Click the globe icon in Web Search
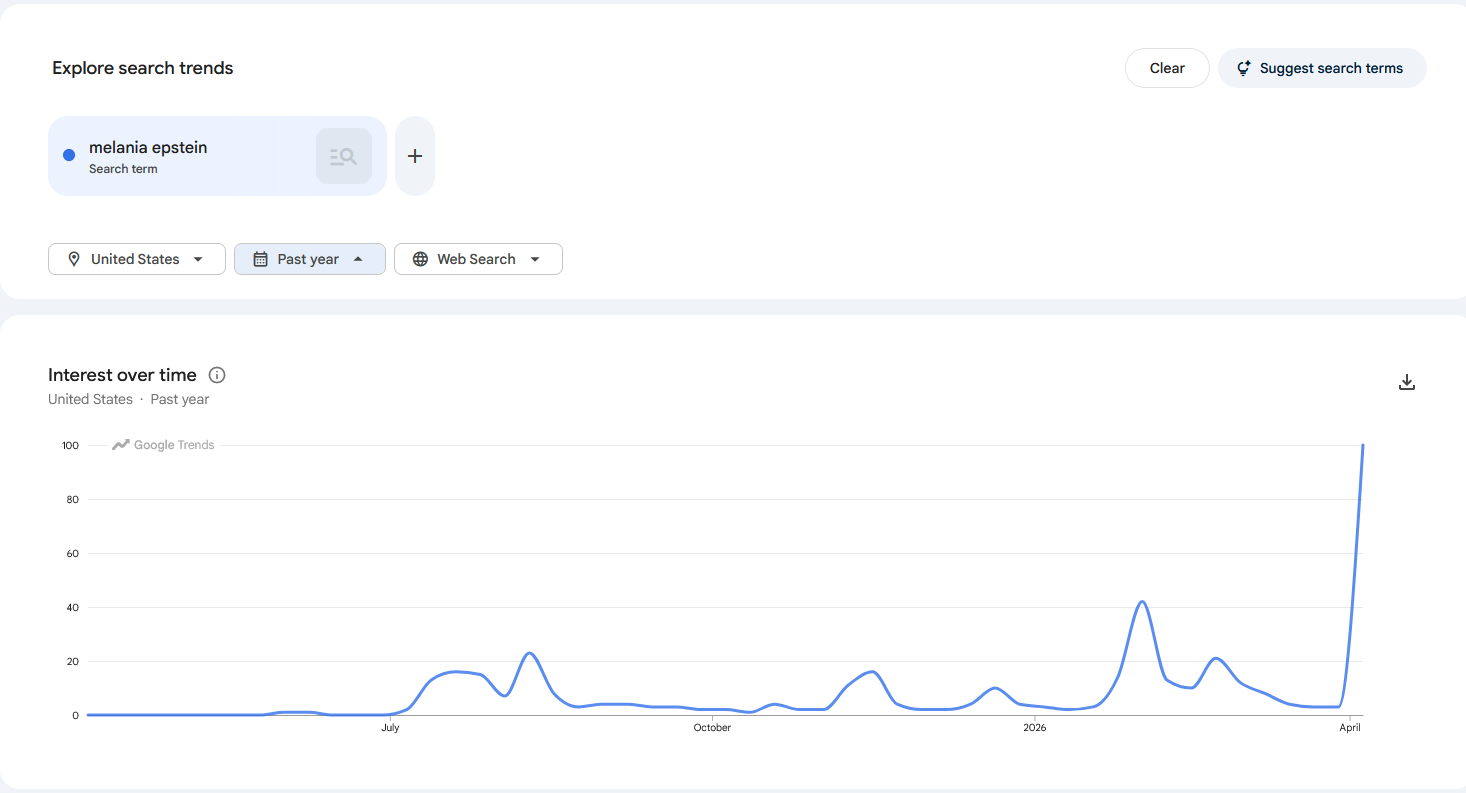The height and width of the screenshot is (793, 1466). click(420, 259)
